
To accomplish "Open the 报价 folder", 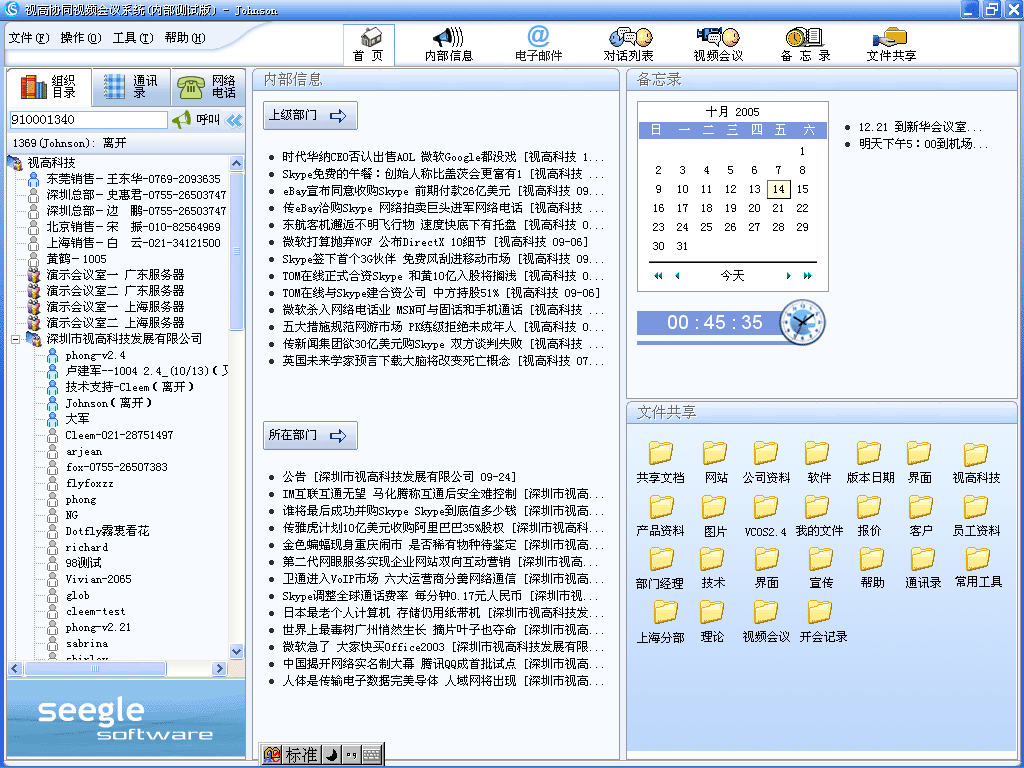I will [869, 515].
